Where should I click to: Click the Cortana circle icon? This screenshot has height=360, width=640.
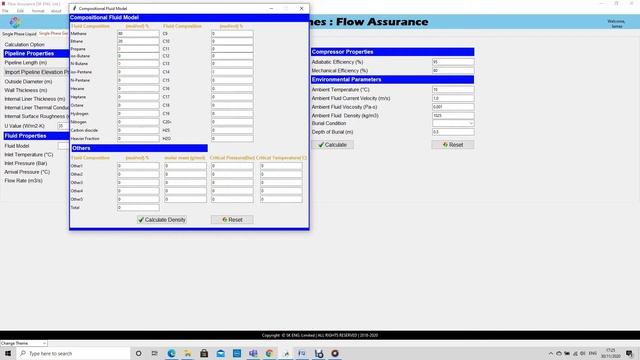139,353
